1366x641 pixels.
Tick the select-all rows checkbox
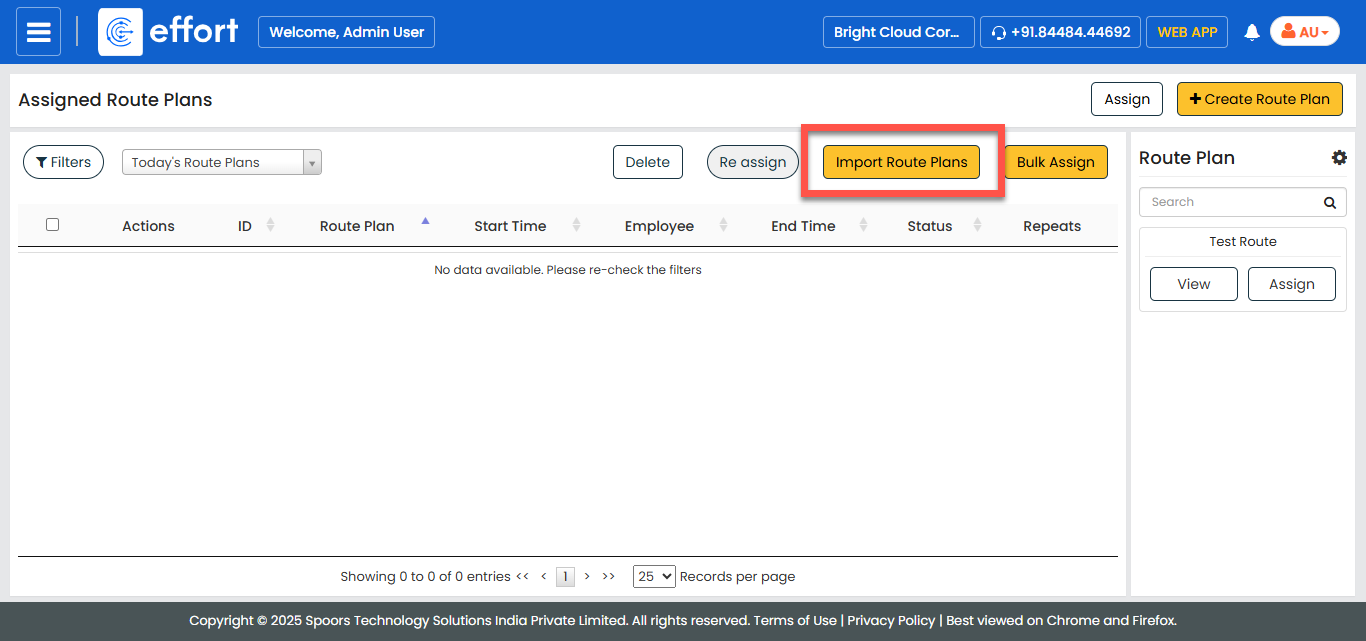tap(53, 225)
